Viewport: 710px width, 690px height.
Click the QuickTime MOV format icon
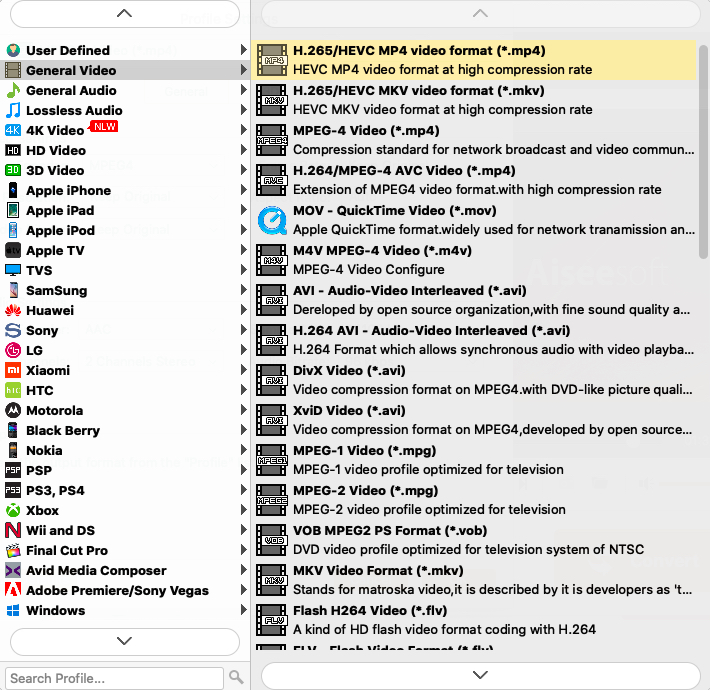[x=272, y=220]
